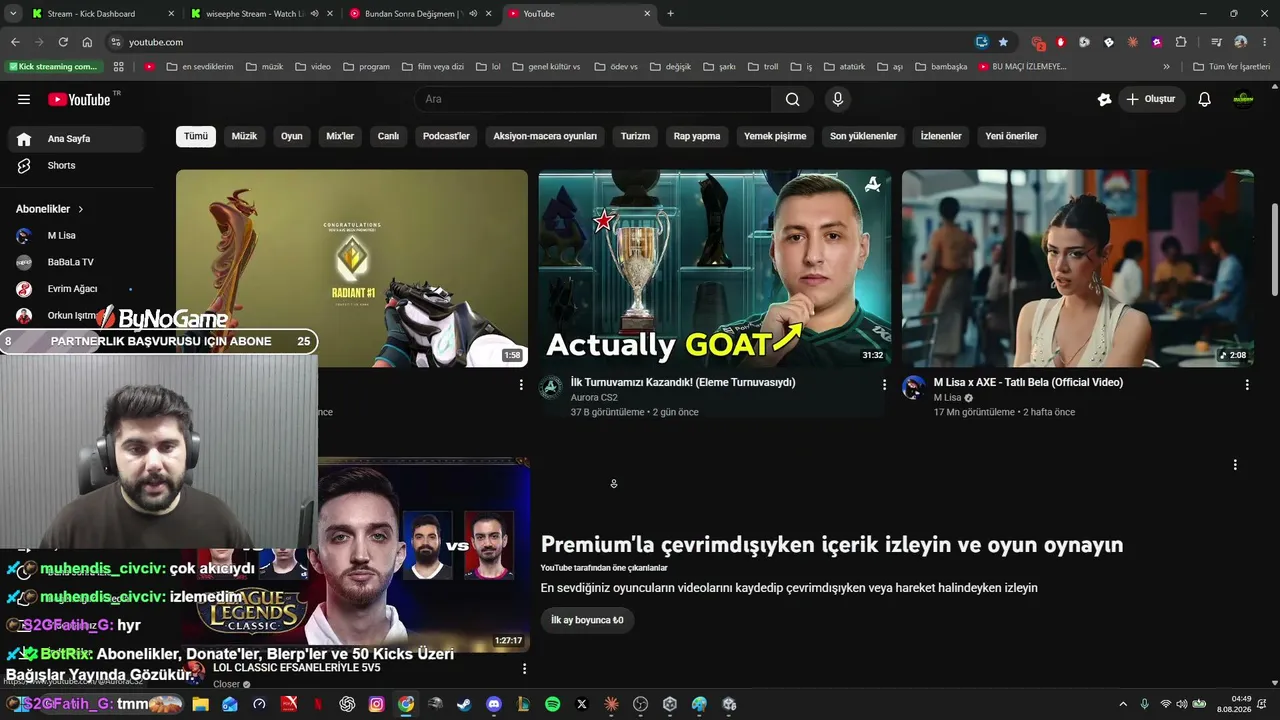Open the 'film veya dizi' bookmark folder
The height and width of the screenshot is (720, 1280).
click(433, 67)
